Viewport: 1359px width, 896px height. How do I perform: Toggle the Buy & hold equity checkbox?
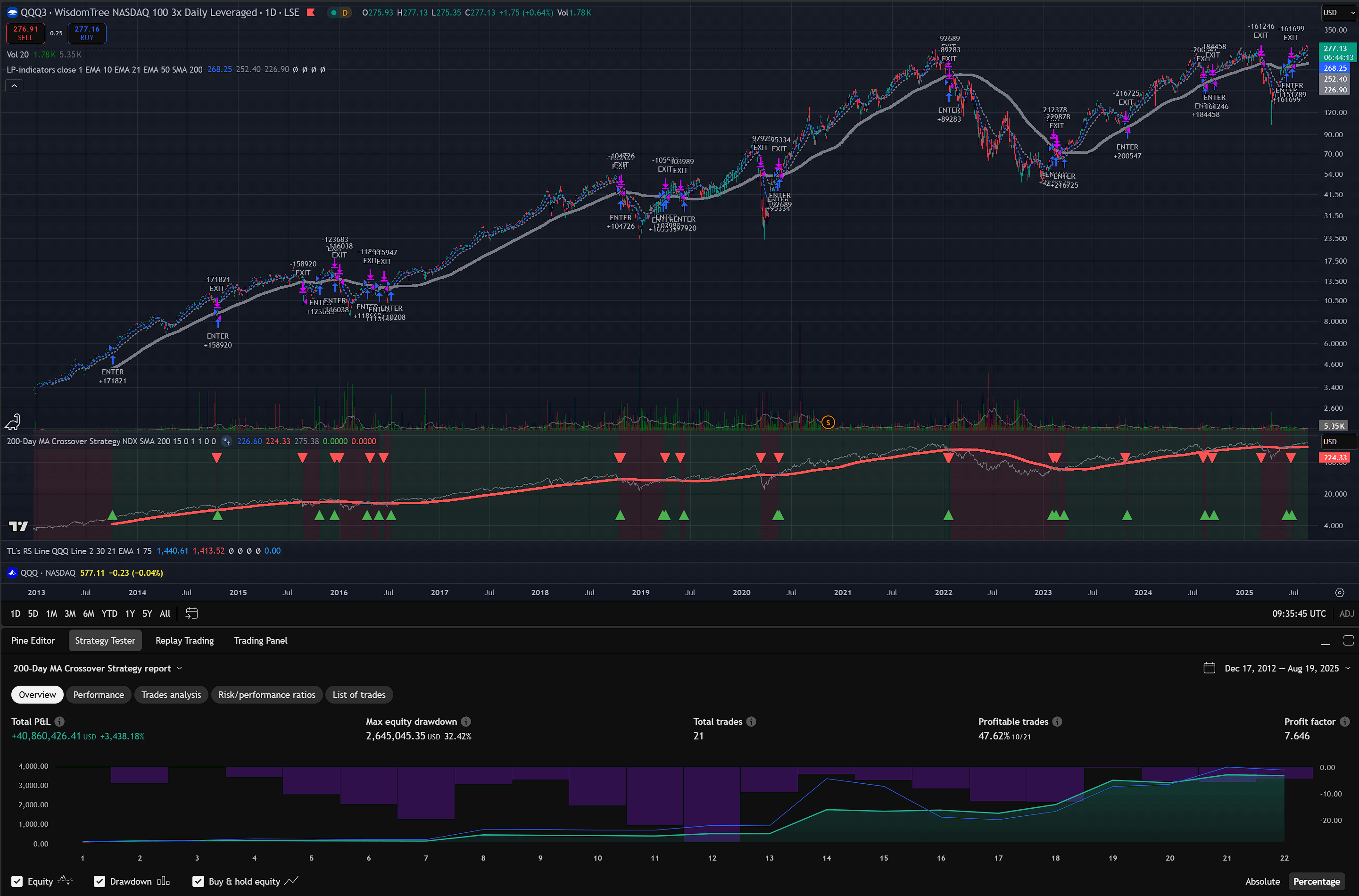[x=198, y=881]
